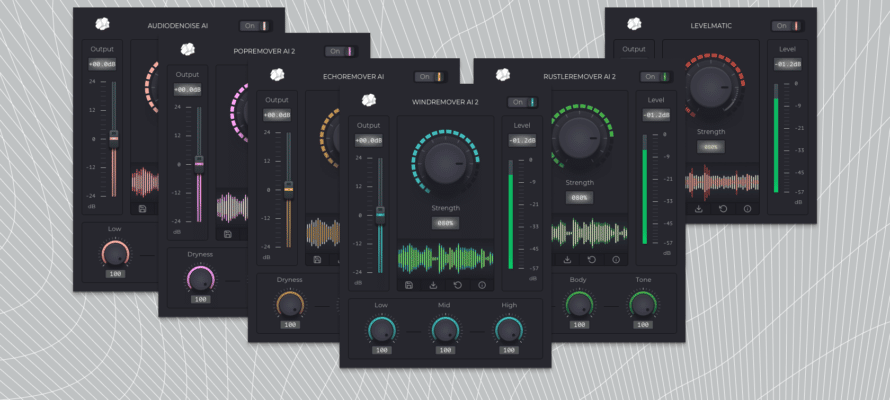Click the reset icon in WindRemover AI 2
Screen dimensions: 890x400
tap(457, 285)
